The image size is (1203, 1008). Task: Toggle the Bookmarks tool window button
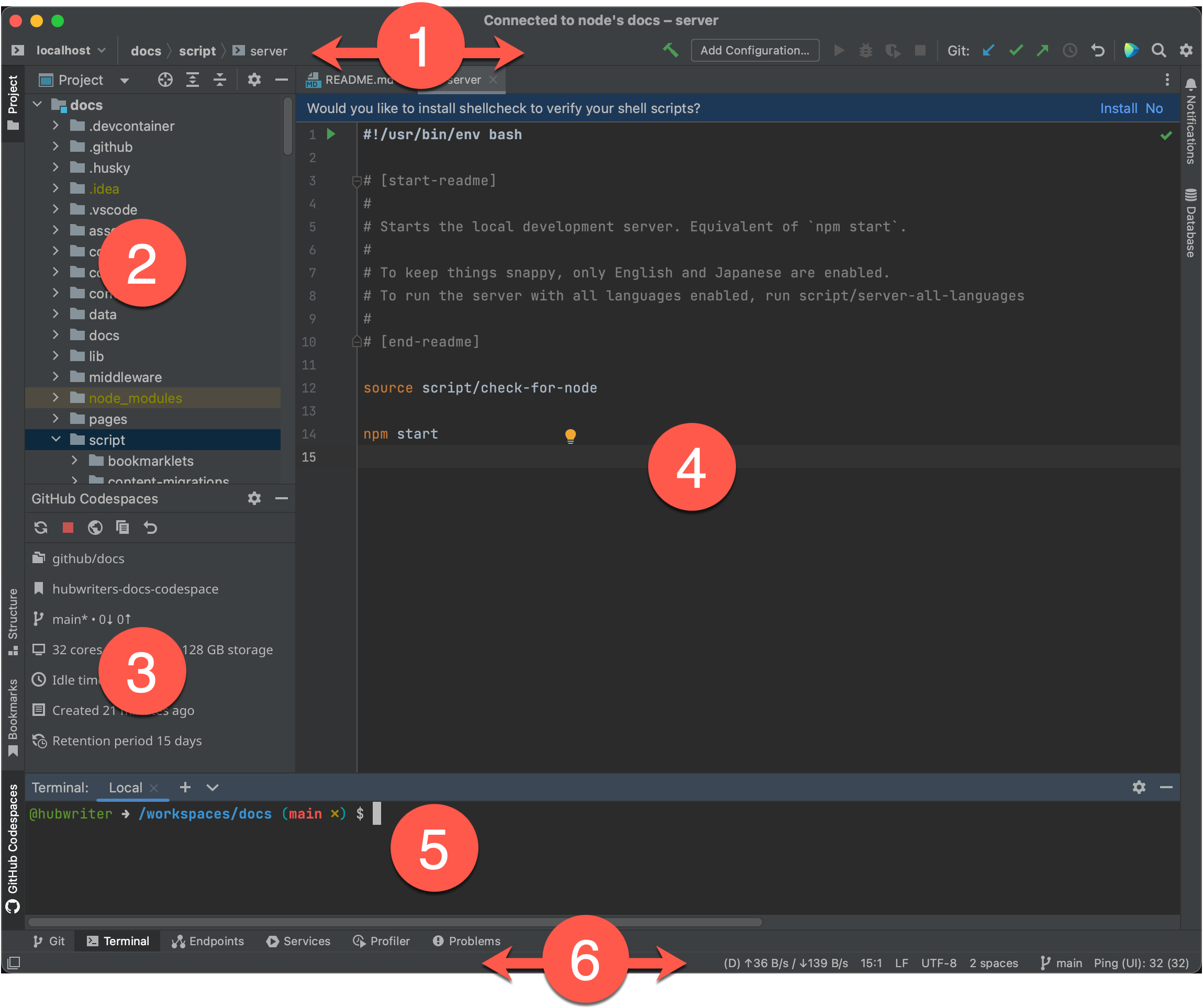point(13,718)
